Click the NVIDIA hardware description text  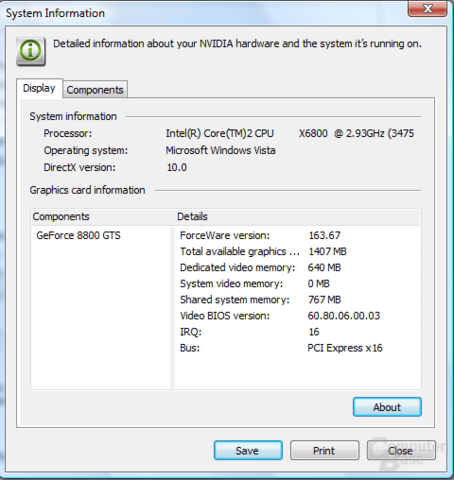coord(237,44)
